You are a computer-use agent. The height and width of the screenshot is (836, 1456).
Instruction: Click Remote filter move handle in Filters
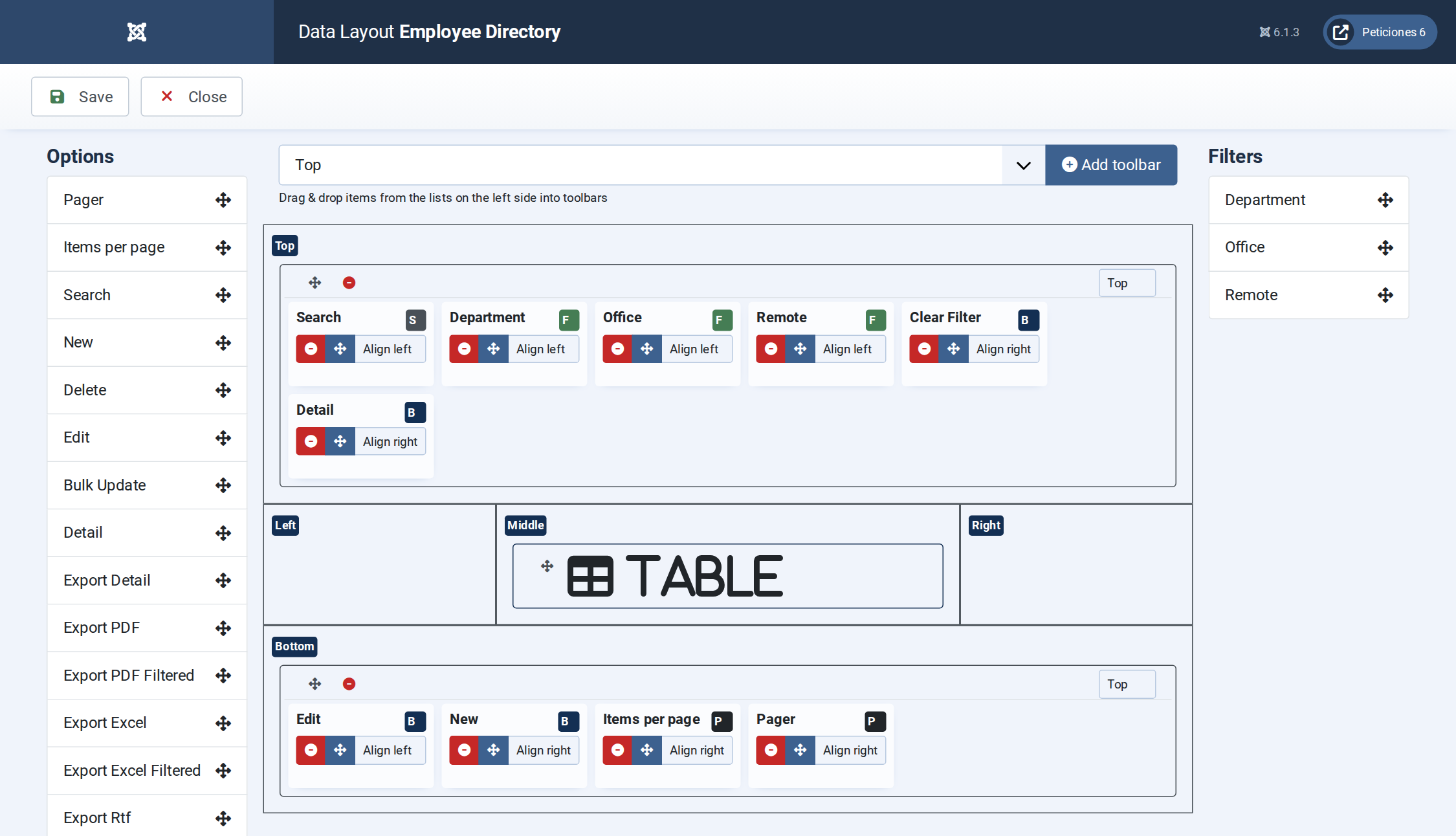click(x=1385, y=295)
